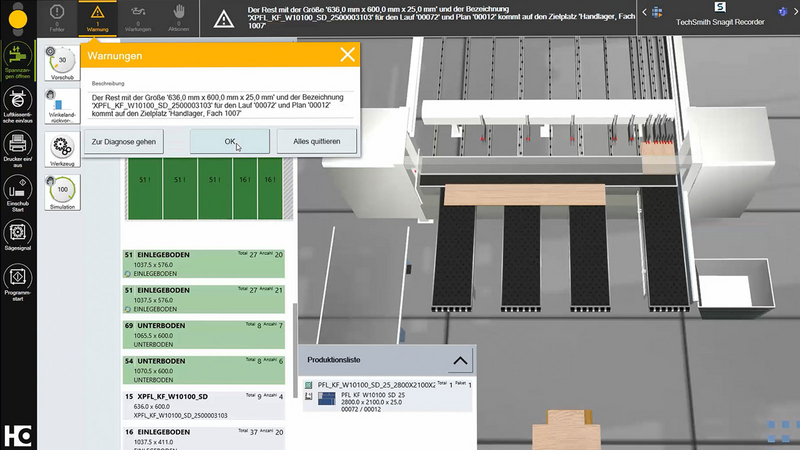
Task: Click the Simulation dial tile
Action: (x=62, y=192)
